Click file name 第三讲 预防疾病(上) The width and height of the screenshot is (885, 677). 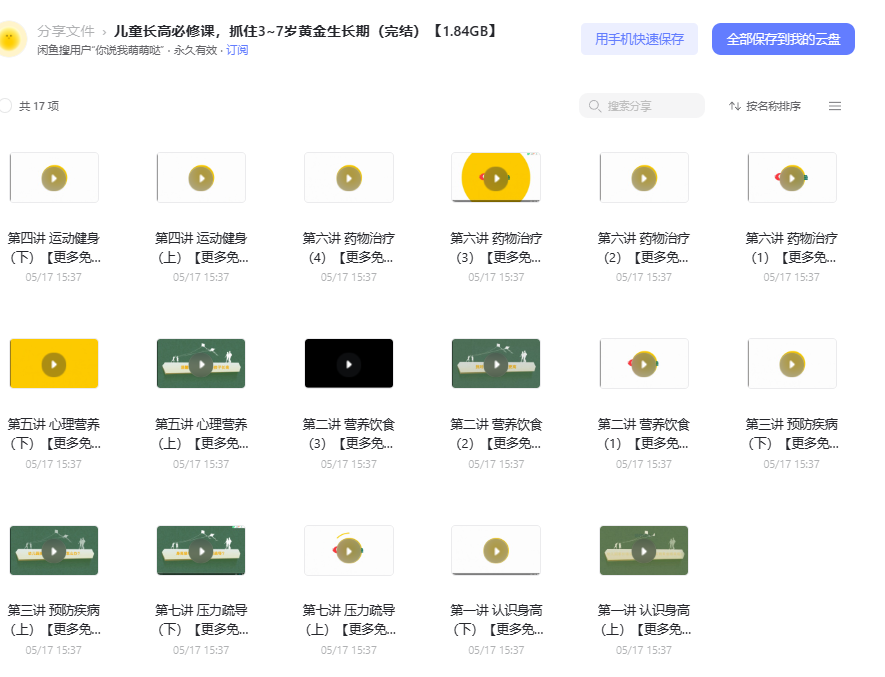(x=54, y=619)
